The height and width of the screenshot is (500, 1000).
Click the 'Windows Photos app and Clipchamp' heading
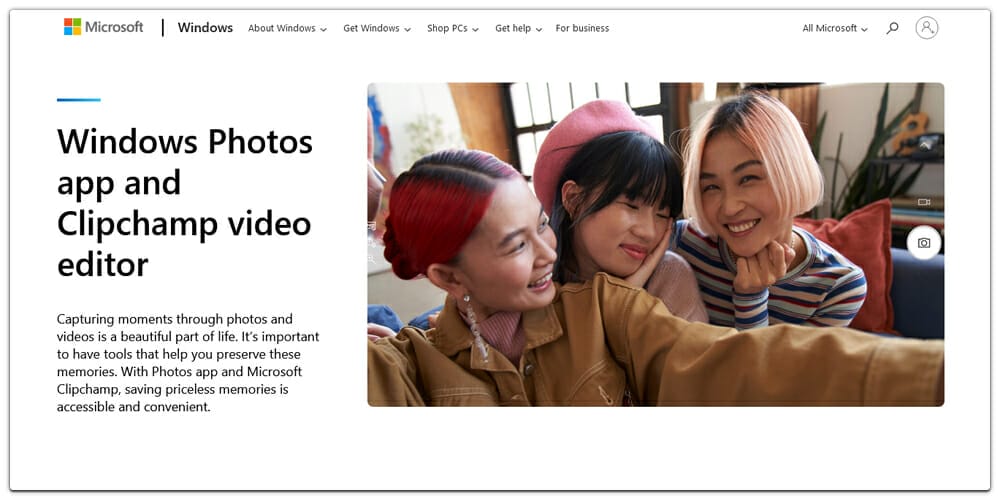click(185, 203)
